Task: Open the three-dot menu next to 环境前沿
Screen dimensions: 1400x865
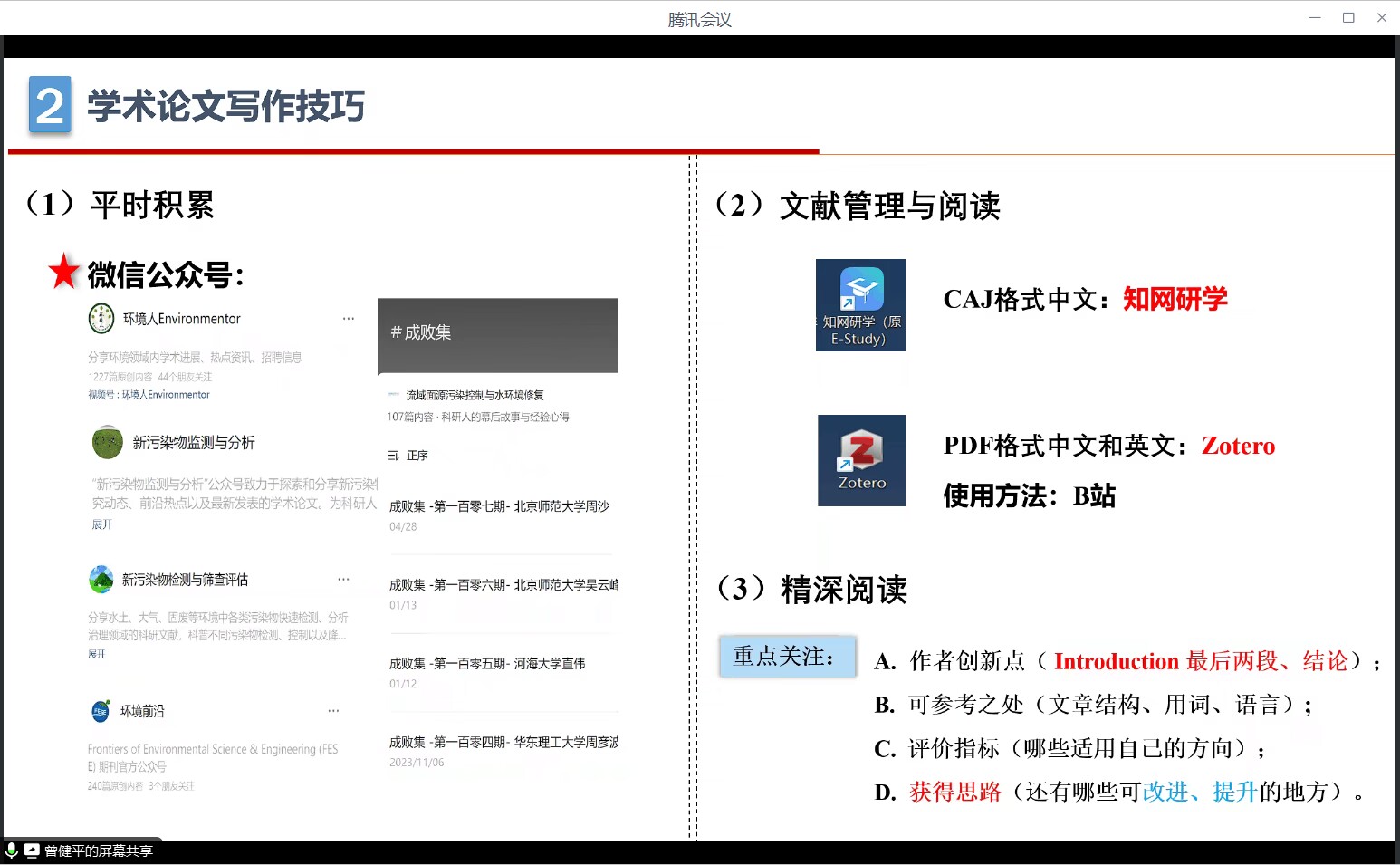Action: point(333,711)
